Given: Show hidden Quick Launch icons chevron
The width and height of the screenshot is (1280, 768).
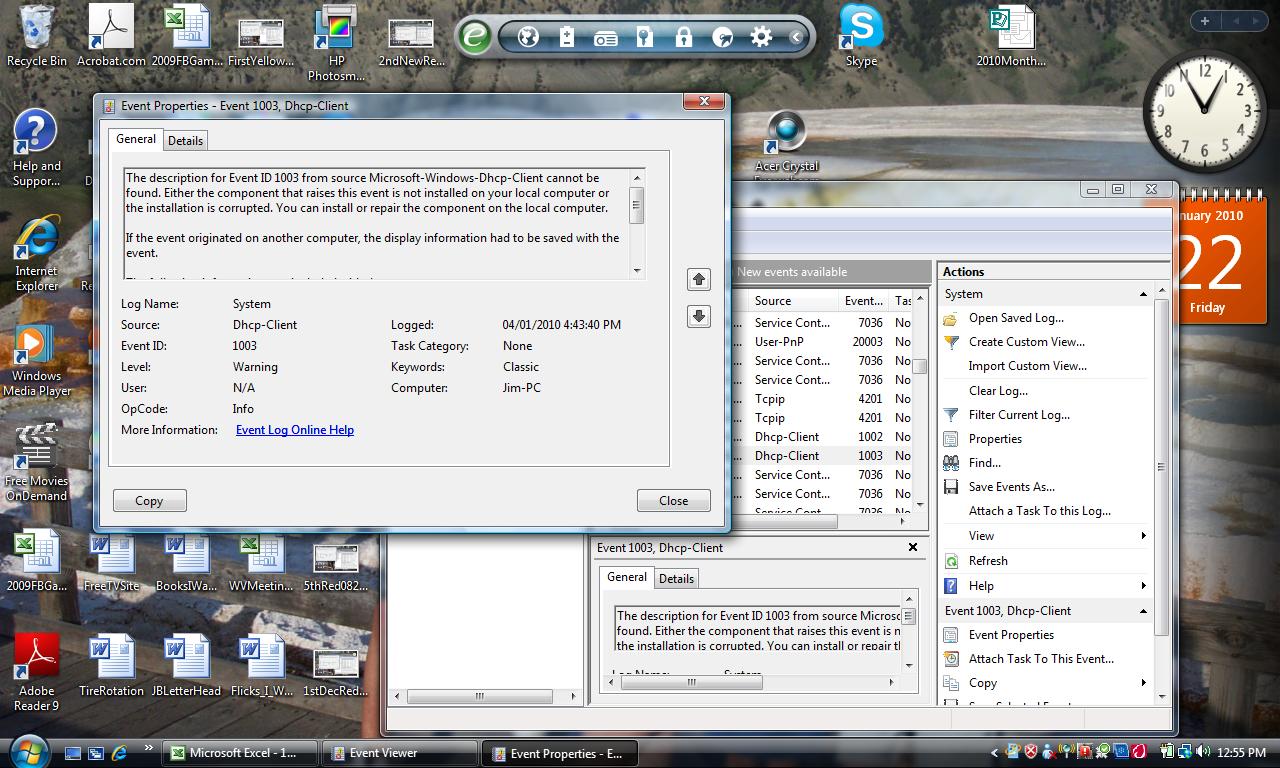Looking at the screenshot, I should 149,748.
